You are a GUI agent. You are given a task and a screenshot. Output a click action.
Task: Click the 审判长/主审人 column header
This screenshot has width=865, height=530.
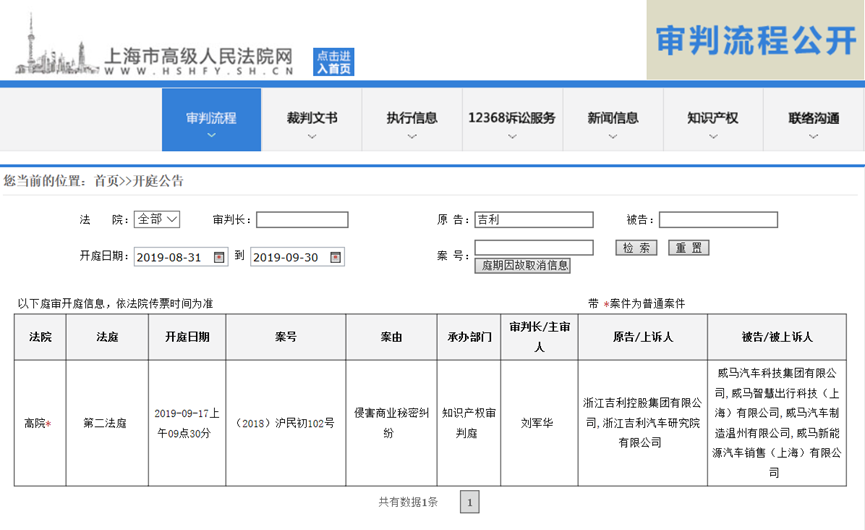point(540,337)
